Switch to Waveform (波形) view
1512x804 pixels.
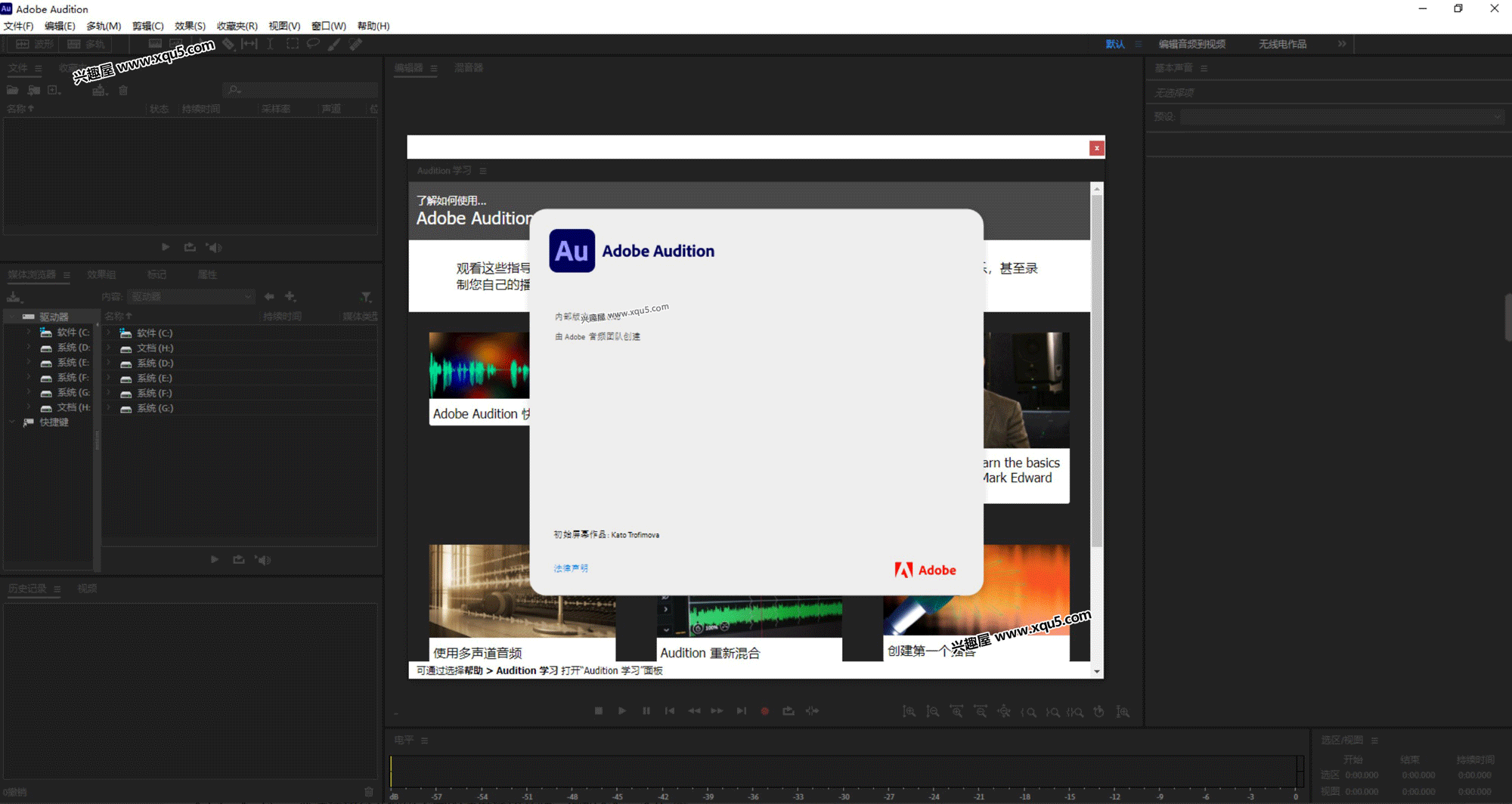[x=36, y=45]
